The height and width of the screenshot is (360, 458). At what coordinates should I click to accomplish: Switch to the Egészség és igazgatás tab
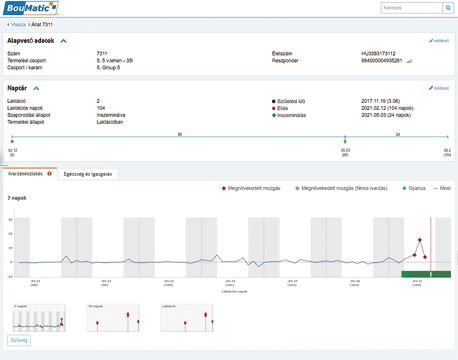(x=88, y=174)
